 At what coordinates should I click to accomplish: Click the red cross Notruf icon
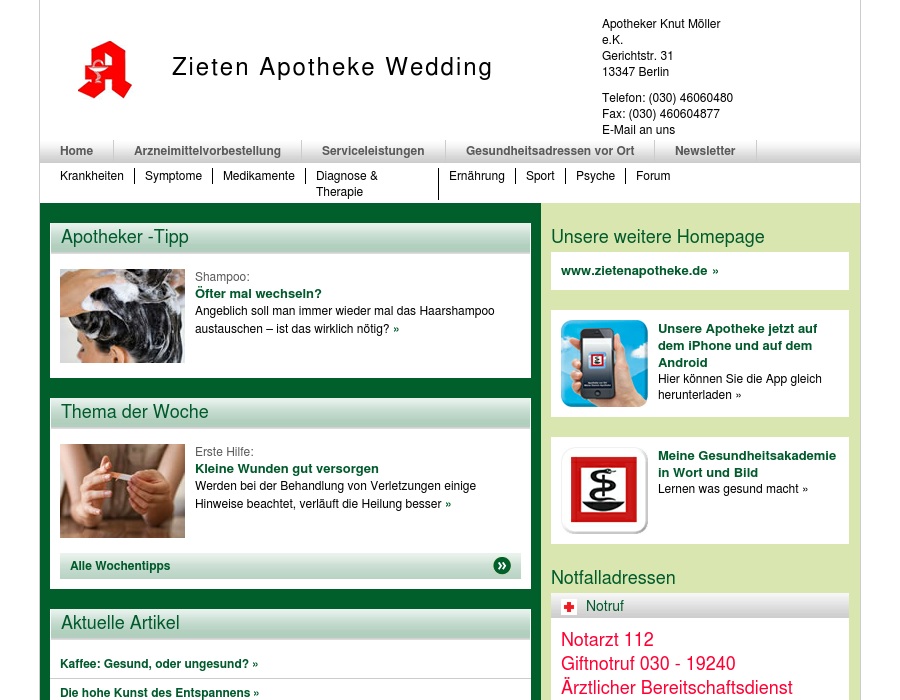coord(569,607)
